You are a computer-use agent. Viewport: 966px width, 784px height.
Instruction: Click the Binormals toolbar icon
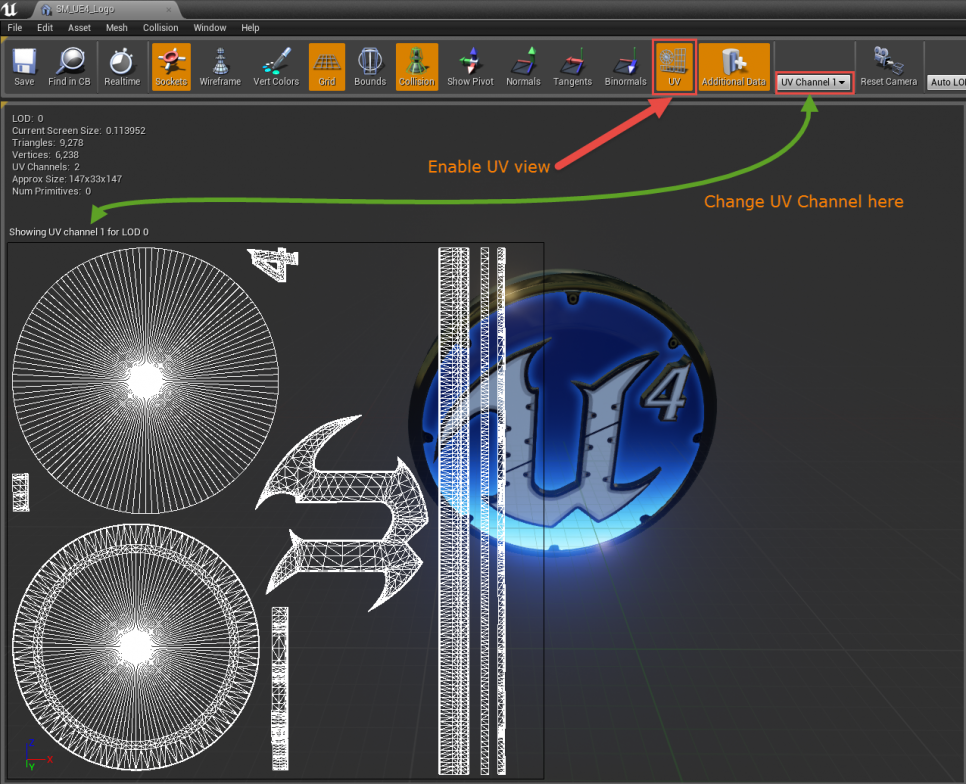[625, 67]
